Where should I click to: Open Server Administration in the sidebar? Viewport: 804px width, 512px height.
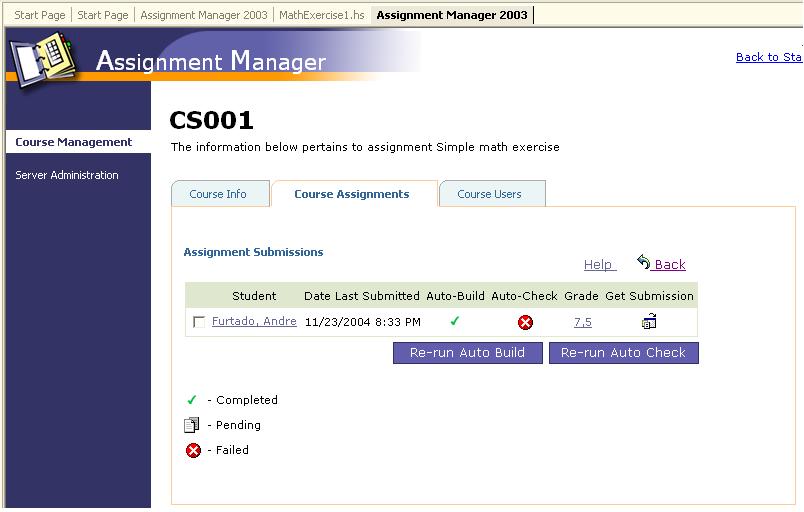click(x=67, y=175)
